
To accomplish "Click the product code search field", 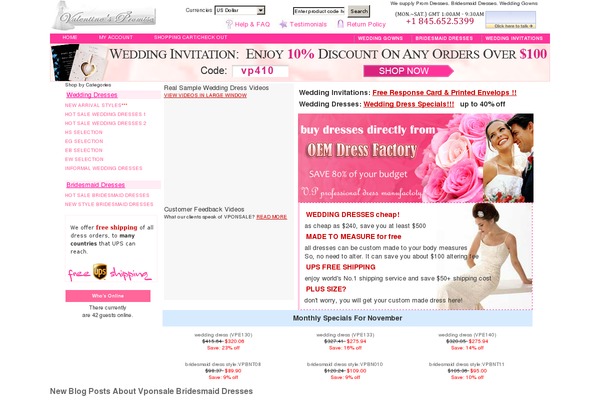I will point(319,11).
